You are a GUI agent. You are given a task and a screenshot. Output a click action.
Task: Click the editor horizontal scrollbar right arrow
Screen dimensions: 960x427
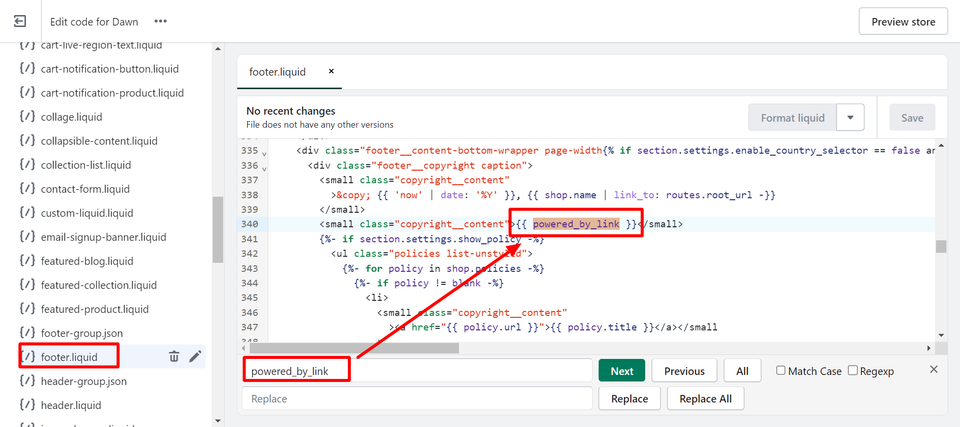point(929,347)
